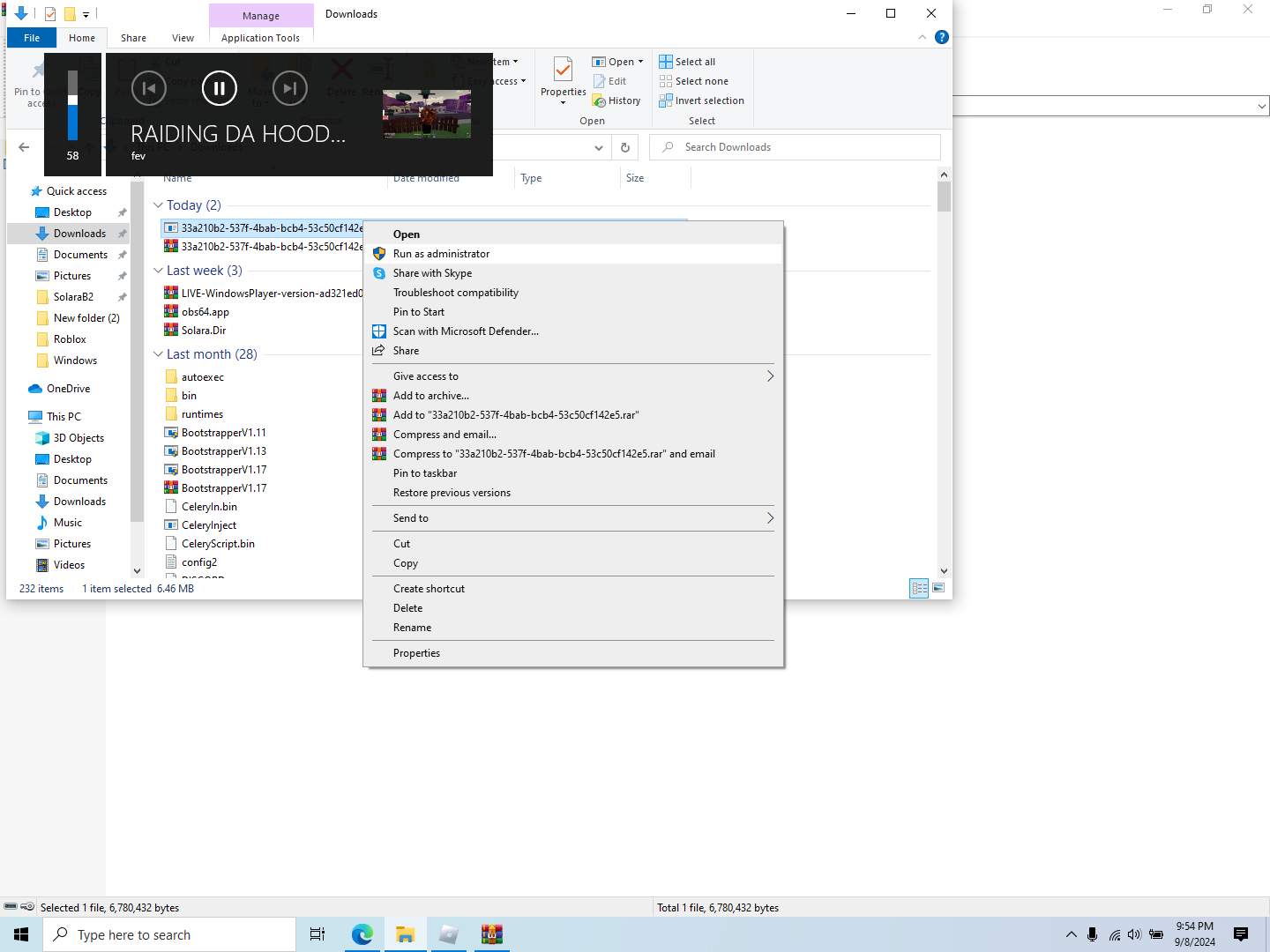
Task: Click Select none in the ribbon
Action: coord(693,81)
